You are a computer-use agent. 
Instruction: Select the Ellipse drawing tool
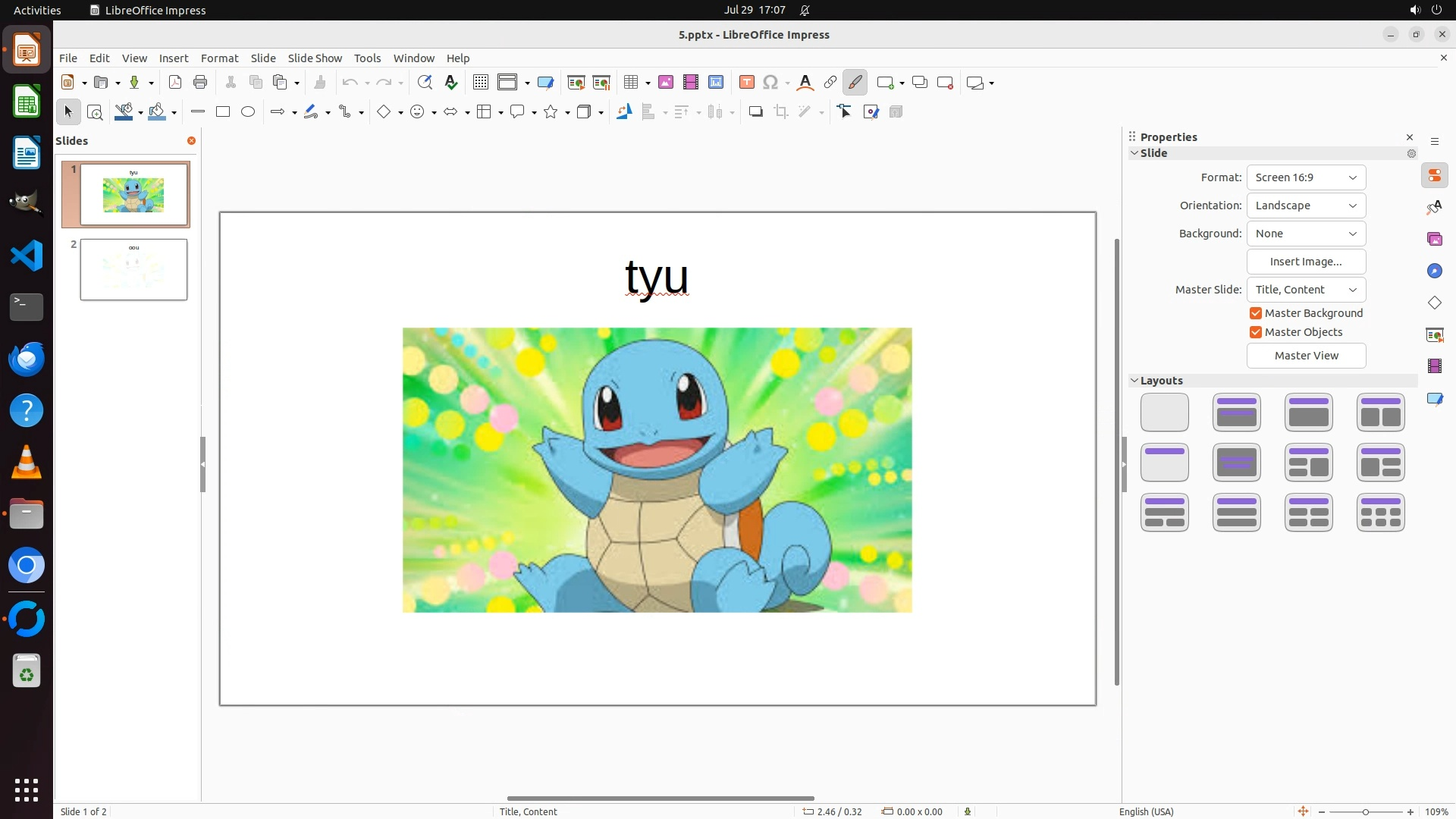point(248,112)
